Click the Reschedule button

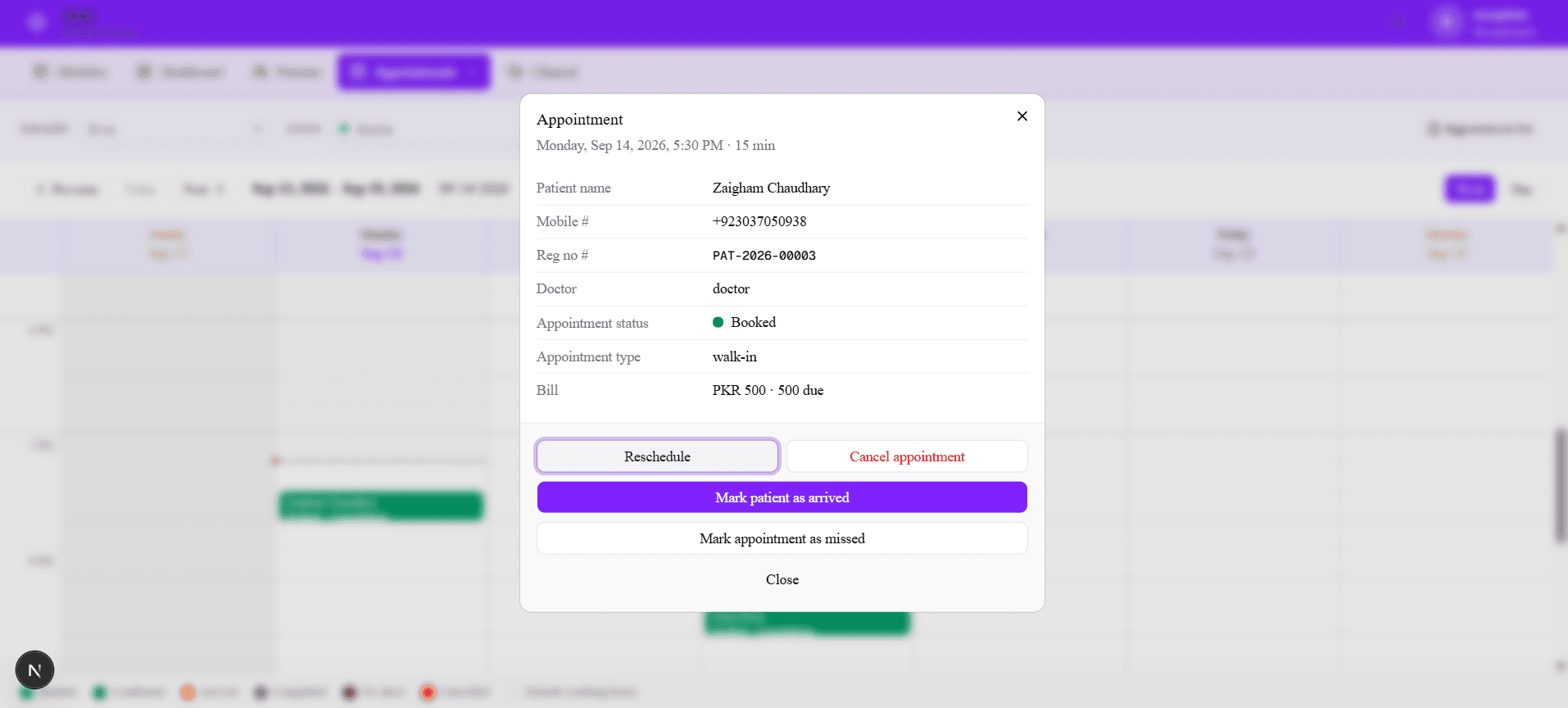657,456
